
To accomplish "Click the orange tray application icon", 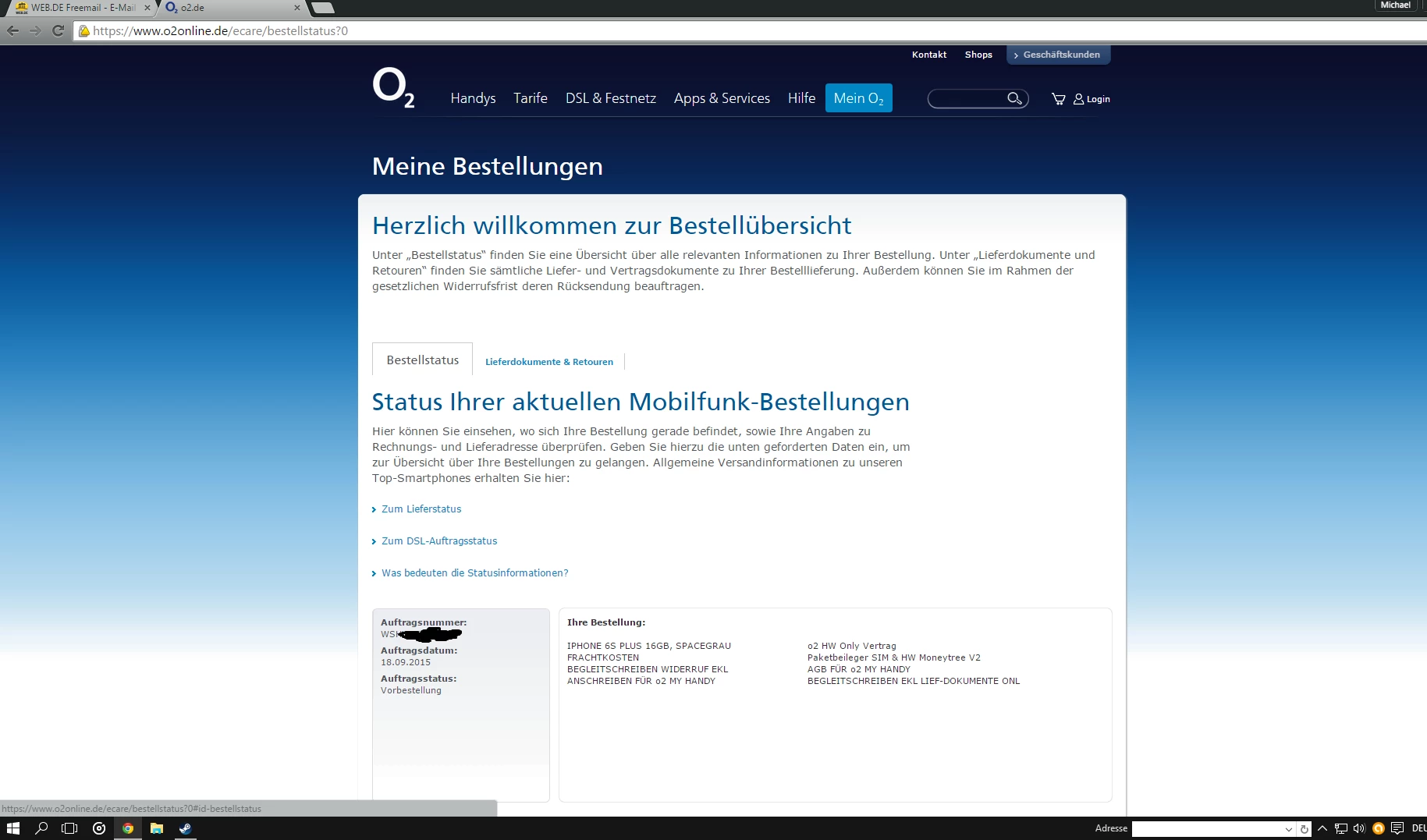I will (1379, 828).
